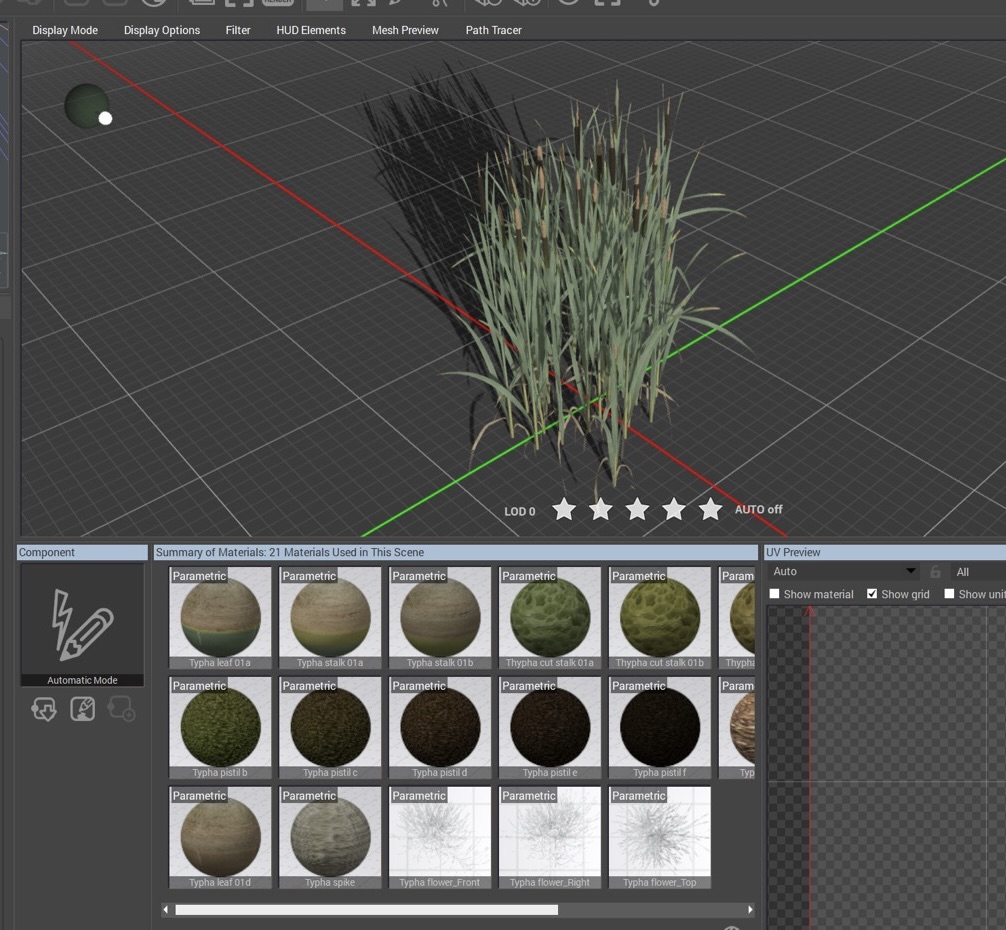Click the right arrow of materials scrollbar

click(750, 910)
